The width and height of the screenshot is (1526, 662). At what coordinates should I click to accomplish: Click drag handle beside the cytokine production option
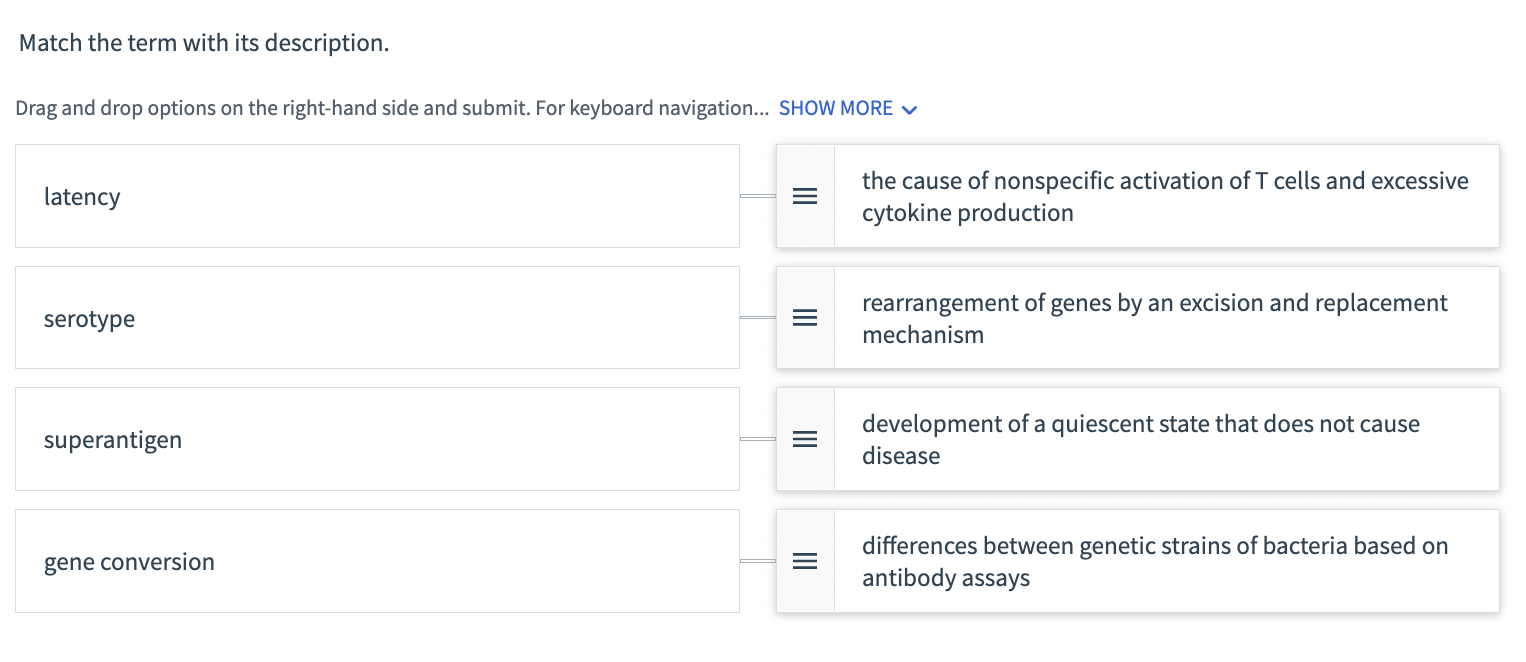pyautogui.click(x=805, y=196)
